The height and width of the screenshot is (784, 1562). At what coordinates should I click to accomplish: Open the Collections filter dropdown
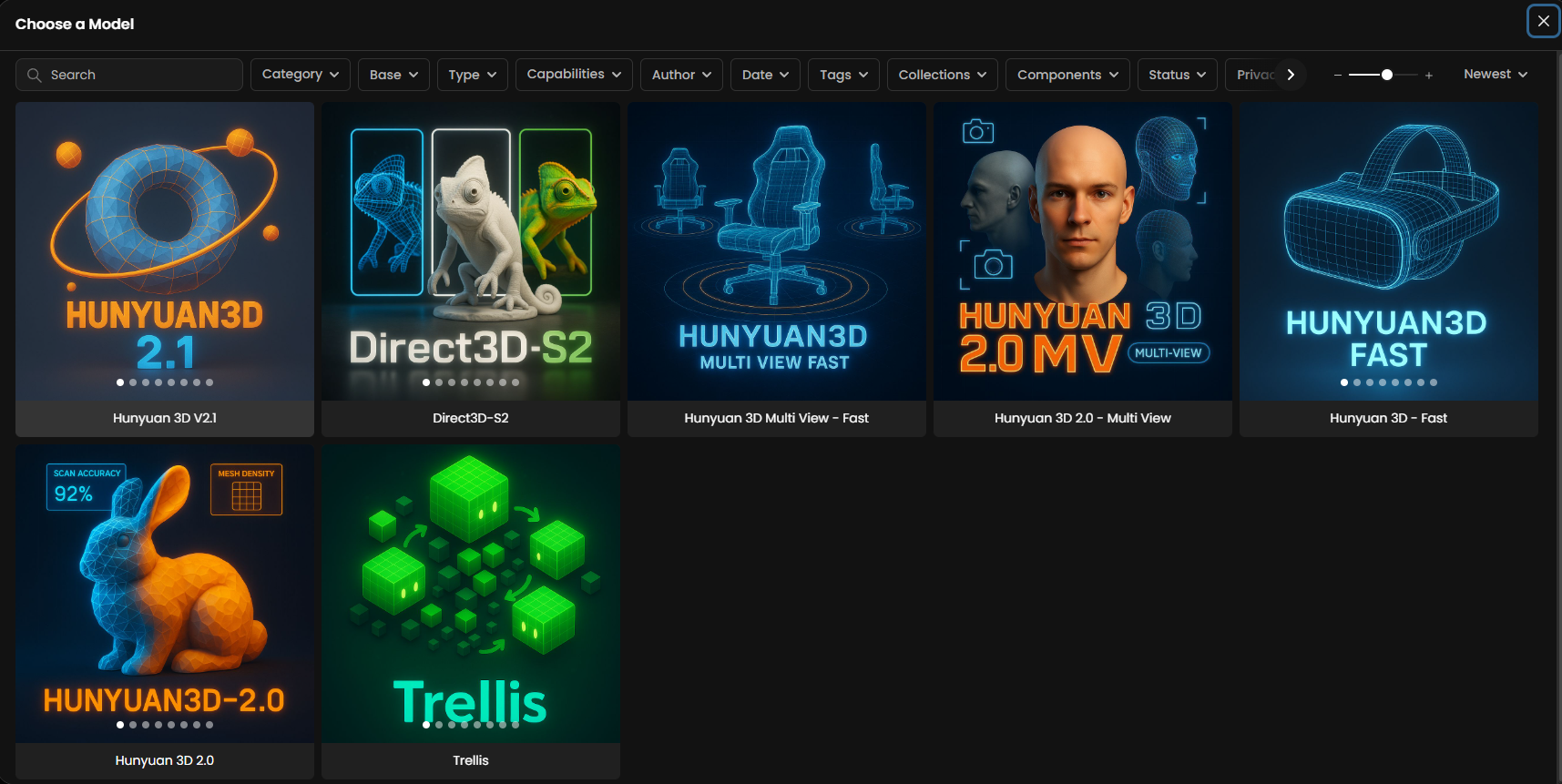pos(942,75)
